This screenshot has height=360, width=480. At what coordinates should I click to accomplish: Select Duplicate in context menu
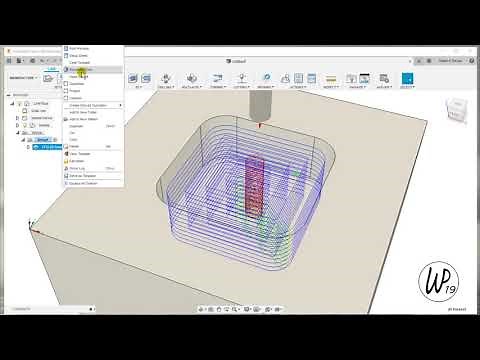pyautogui.click(x=93, y=126)
